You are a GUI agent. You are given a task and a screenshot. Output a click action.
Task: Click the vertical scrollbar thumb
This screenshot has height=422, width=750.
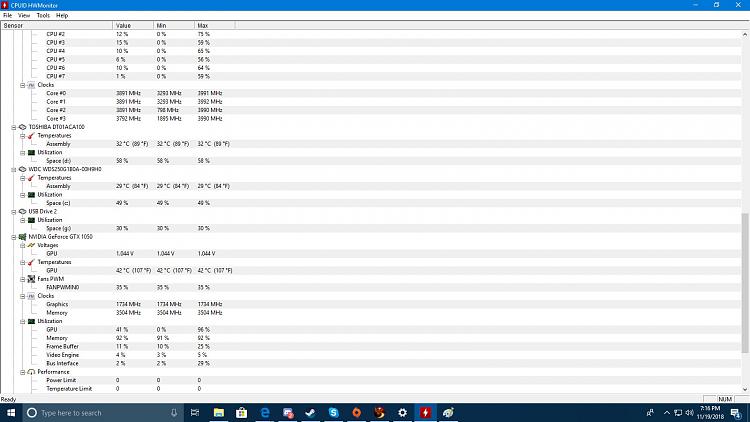745,283
